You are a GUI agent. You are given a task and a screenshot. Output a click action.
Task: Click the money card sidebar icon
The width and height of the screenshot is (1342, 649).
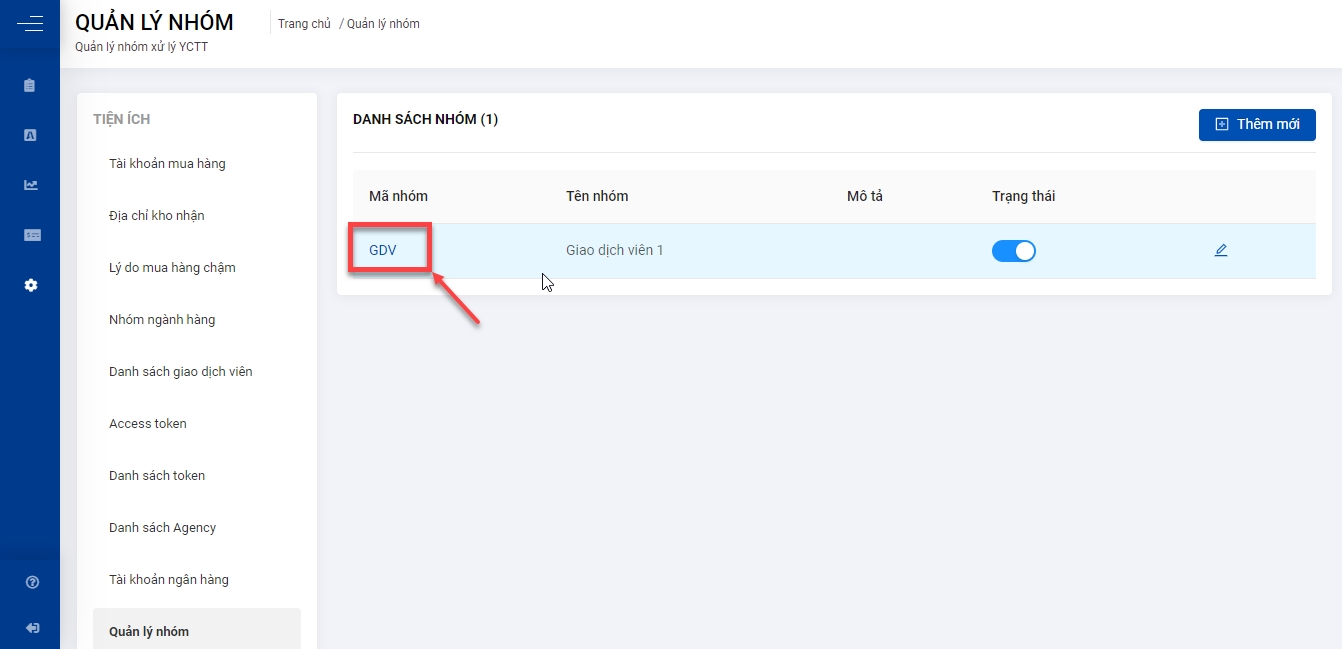pos(31,235)
